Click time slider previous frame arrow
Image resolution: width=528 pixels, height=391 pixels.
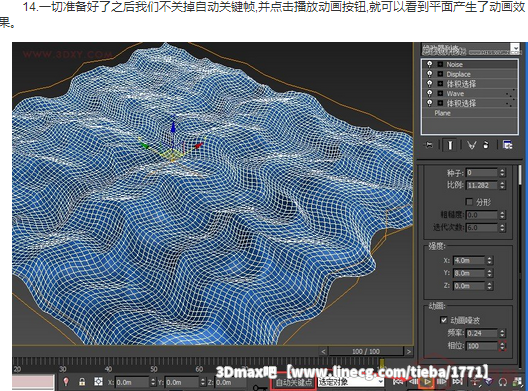pyautogui.click(x=323, y=352)
